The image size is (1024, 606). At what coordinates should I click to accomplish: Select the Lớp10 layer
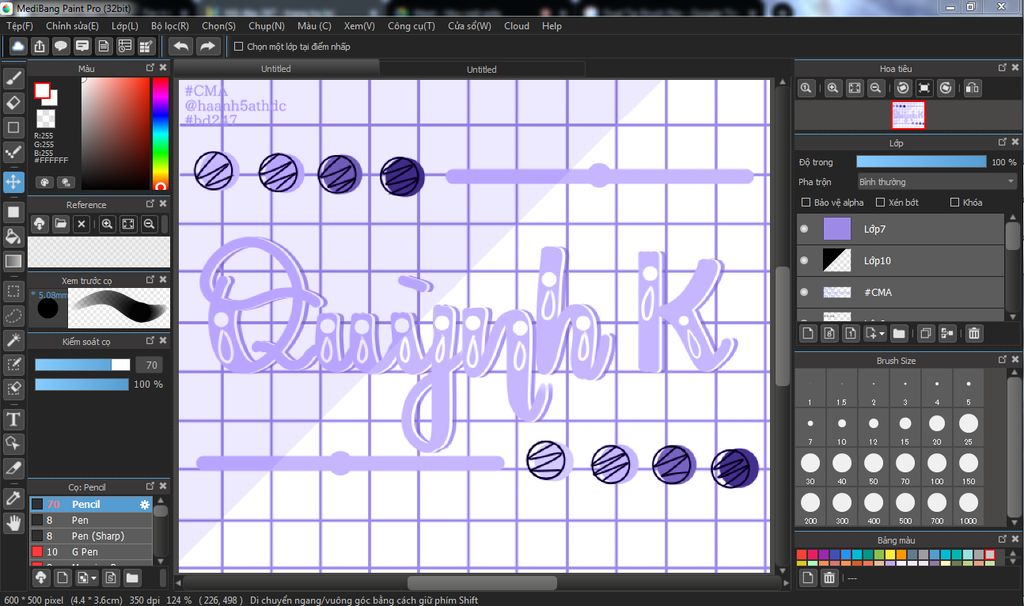tap(900, 261)
